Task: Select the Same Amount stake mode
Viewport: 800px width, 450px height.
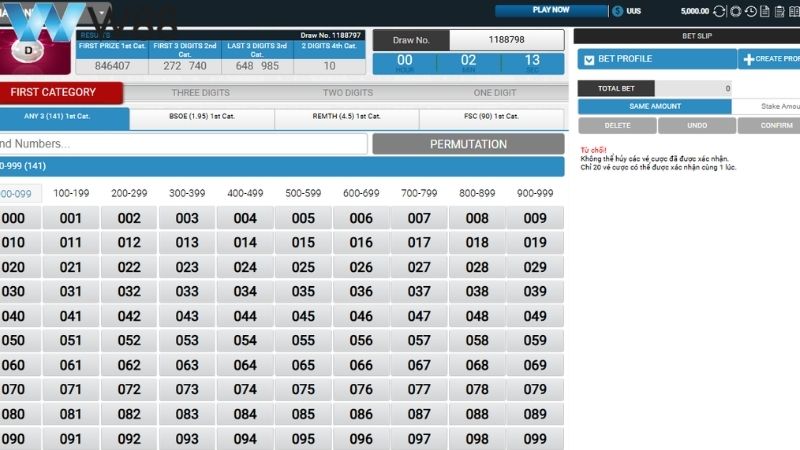Action: point(655,106)
